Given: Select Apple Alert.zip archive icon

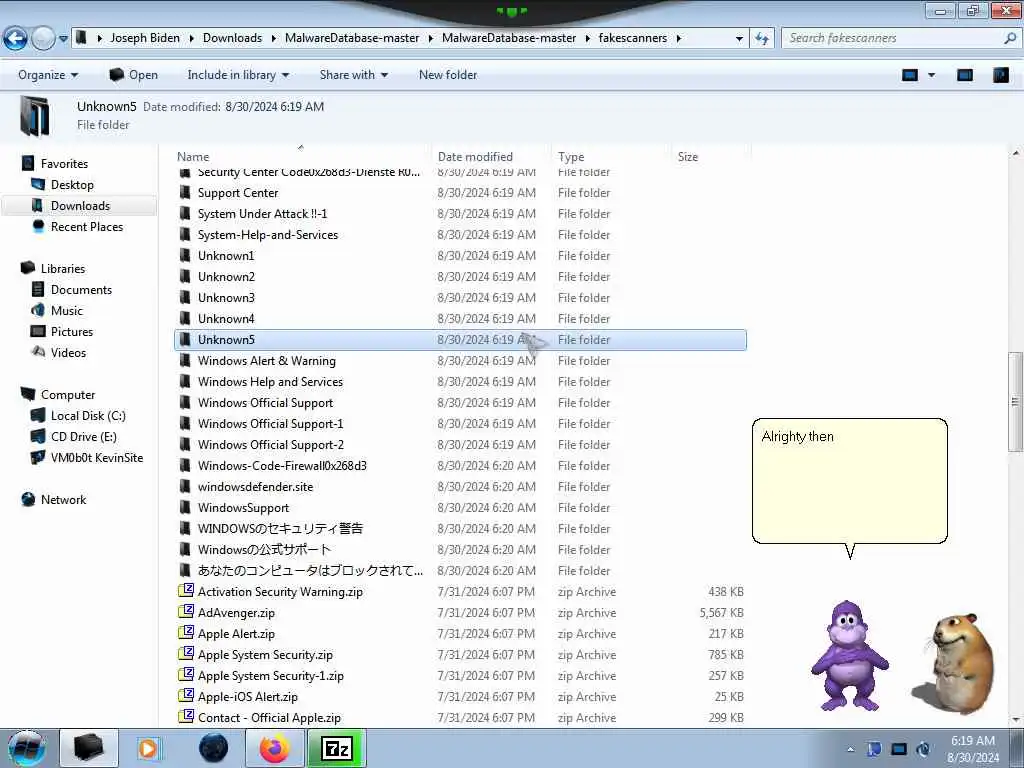Looking at the screenshot, I should coord(186,633).
